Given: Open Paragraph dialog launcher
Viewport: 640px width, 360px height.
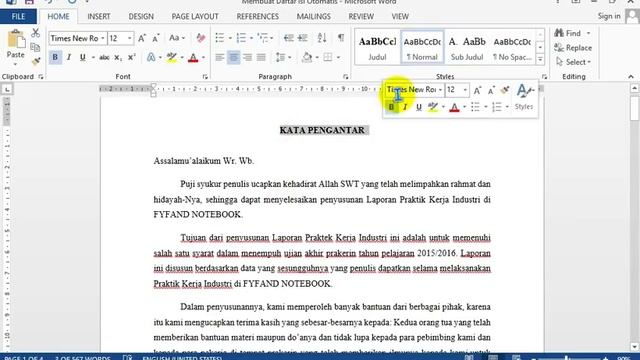Looking at the screenshot, I should tap(345, 77).
